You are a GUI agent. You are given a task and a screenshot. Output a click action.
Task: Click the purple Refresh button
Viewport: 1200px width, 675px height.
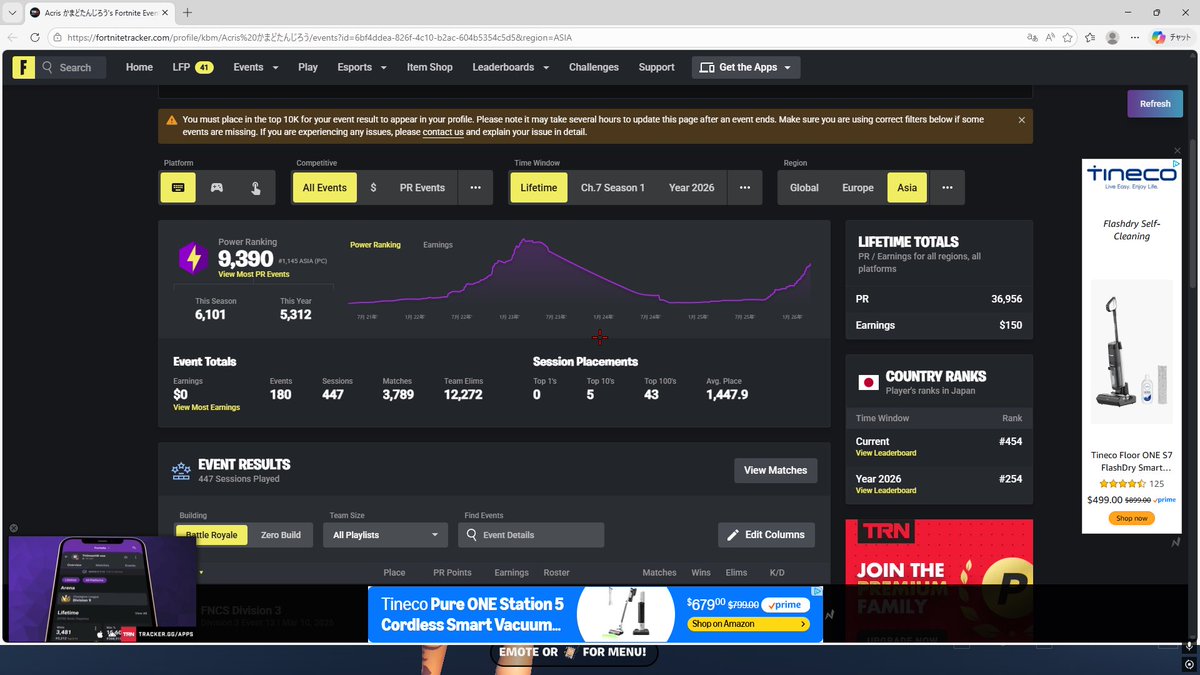pos(1155,103)
